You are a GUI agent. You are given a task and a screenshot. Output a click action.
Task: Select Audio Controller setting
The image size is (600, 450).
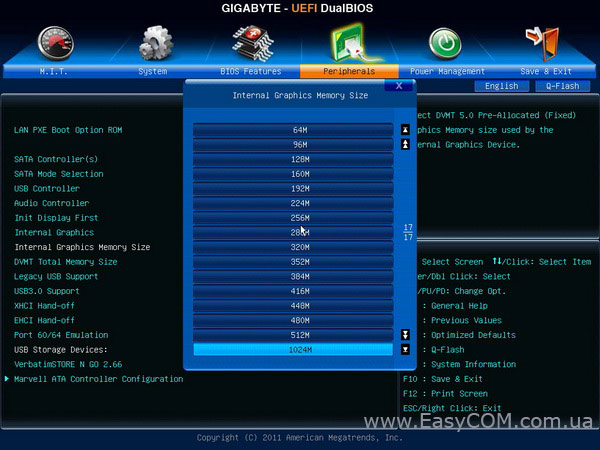click(51, 203)
